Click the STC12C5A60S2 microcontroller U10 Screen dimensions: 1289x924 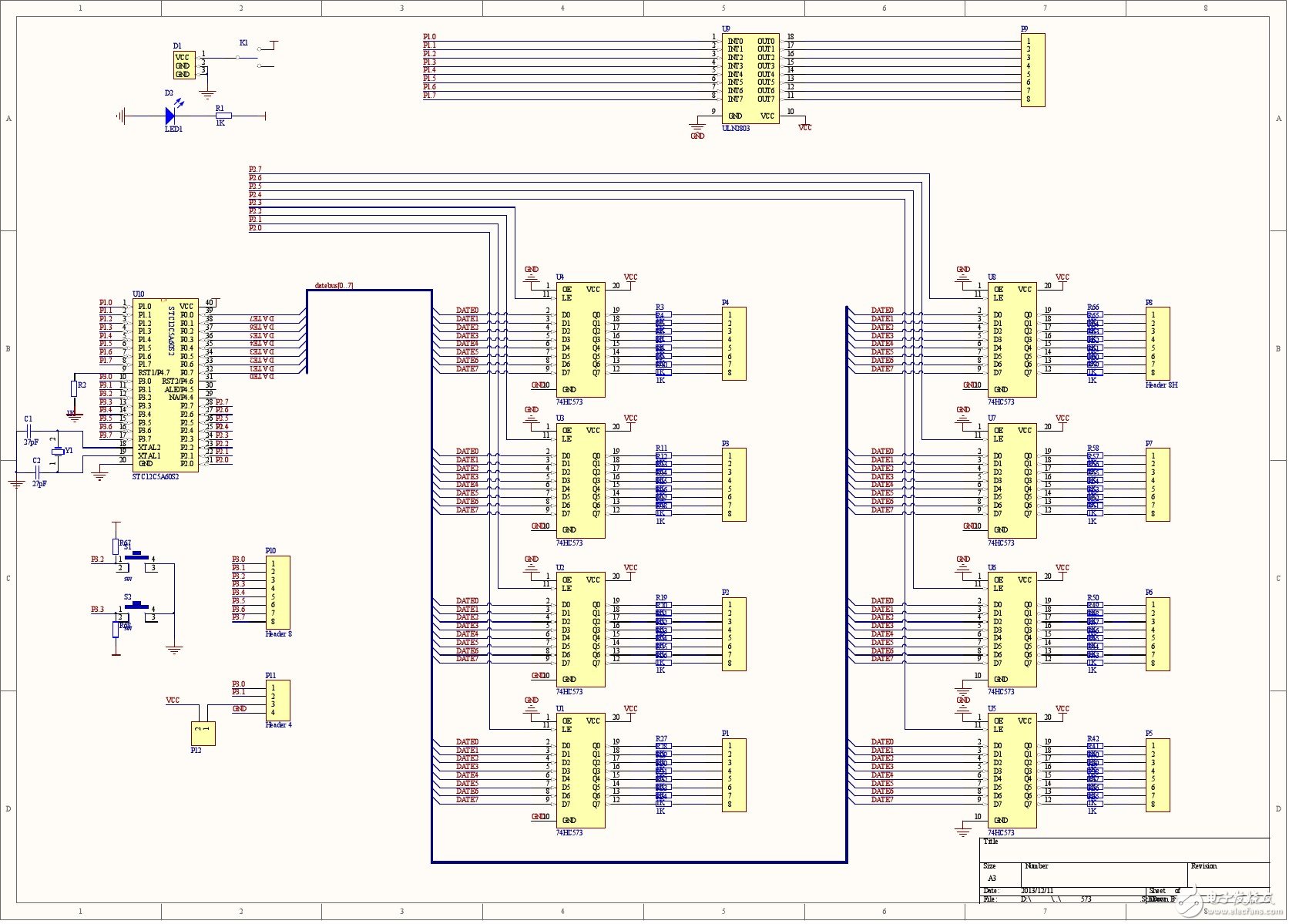pyautogui.click(x=165, y=385)
